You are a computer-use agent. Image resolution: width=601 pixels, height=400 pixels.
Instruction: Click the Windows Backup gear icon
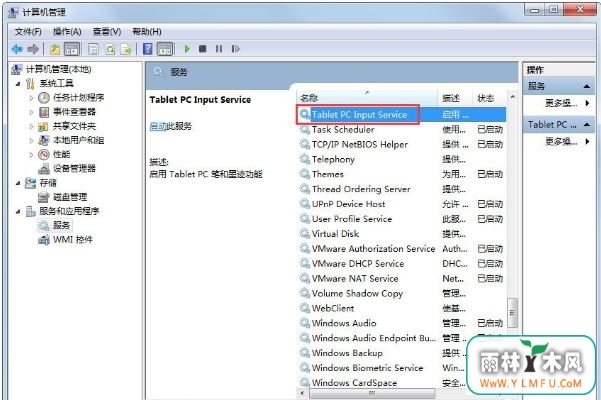tap(305, 353)
